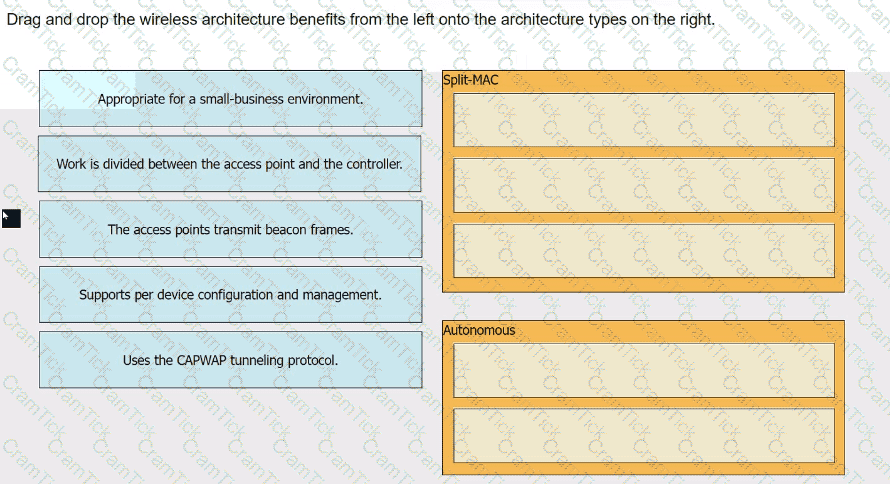Select 'Supports per device configuration and management' item

(230, 294)
